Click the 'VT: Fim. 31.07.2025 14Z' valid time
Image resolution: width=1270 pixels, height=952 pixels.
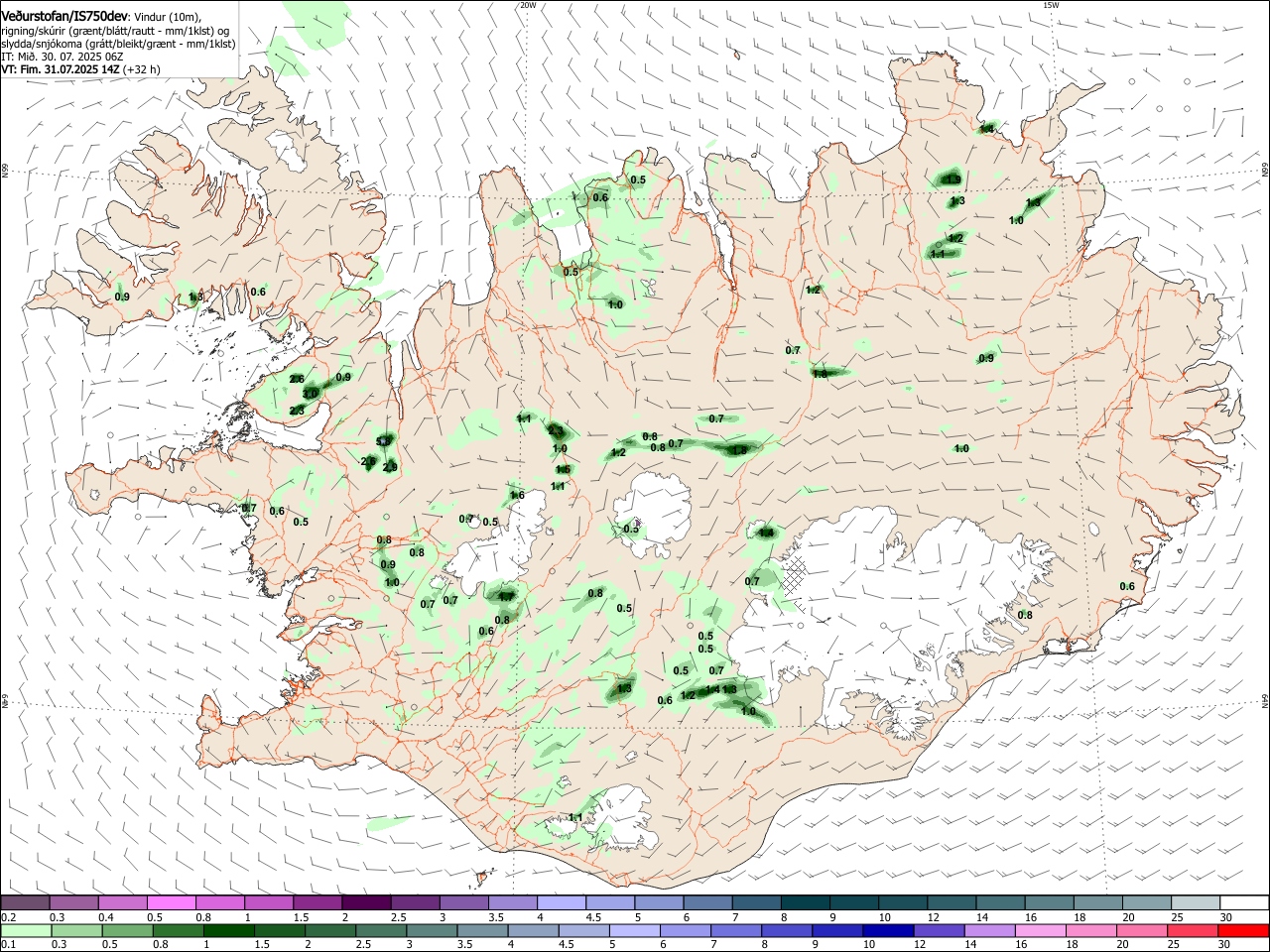tap(61, 69)
